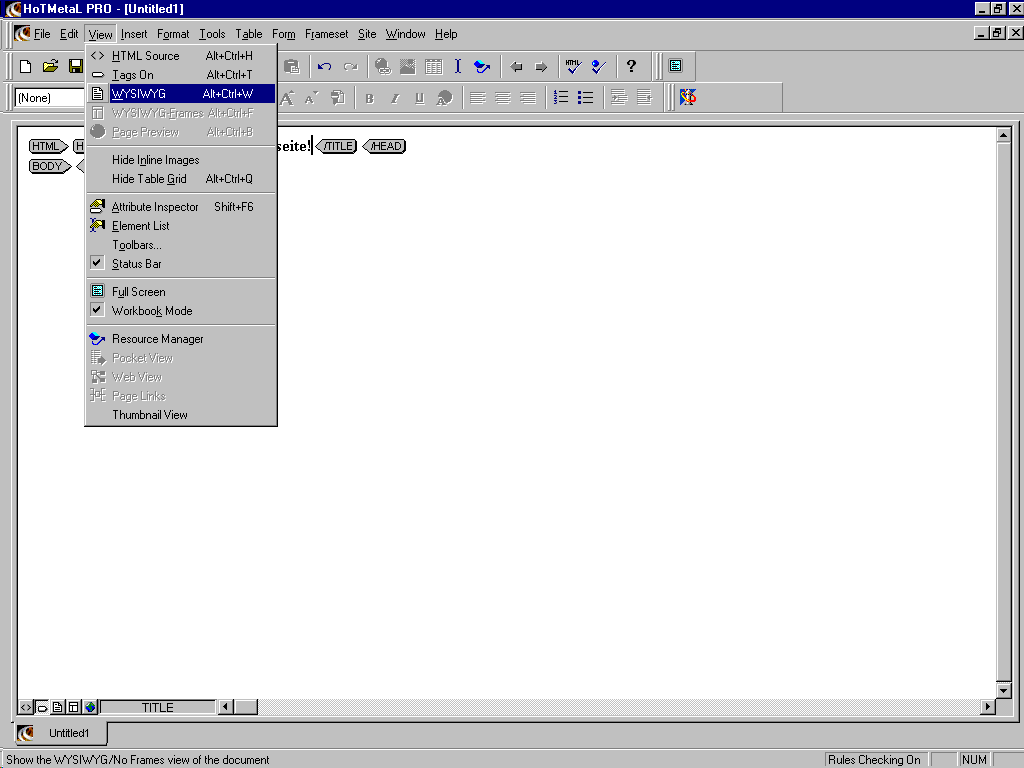Click the Resource Manager toolbar icon
The height and width of the screenshot is (768, 1024).
click(x=482, y=66)
